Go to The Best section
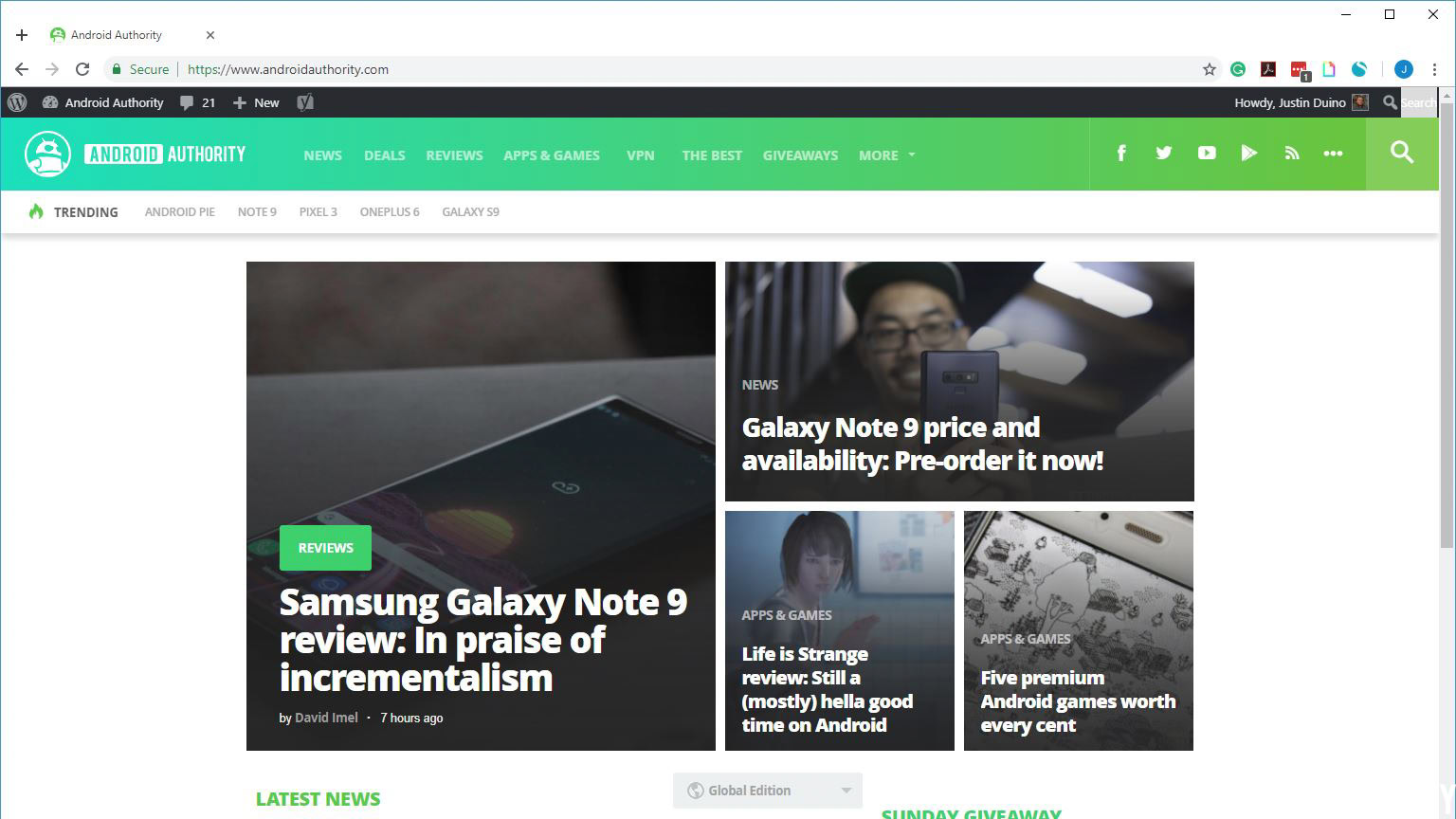 712,155
